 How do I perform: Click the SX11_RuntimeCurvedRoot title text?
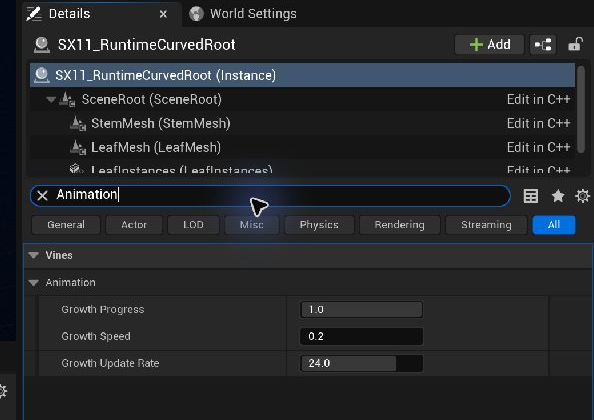coord(146,45)
